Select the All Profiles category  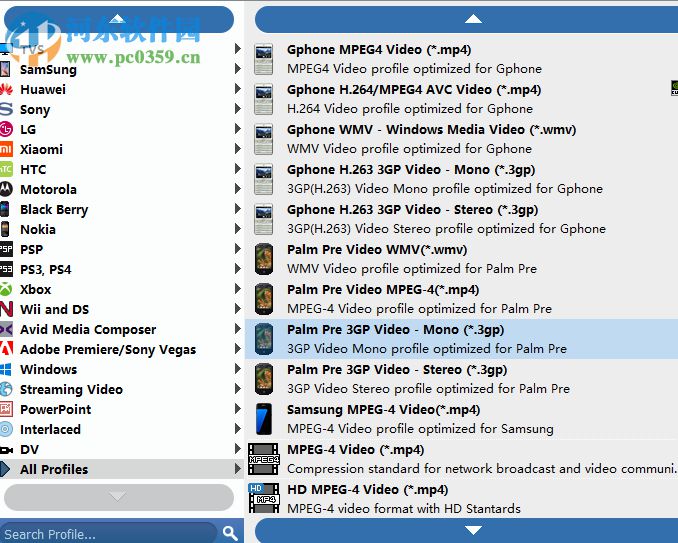(x=121, y=469)
